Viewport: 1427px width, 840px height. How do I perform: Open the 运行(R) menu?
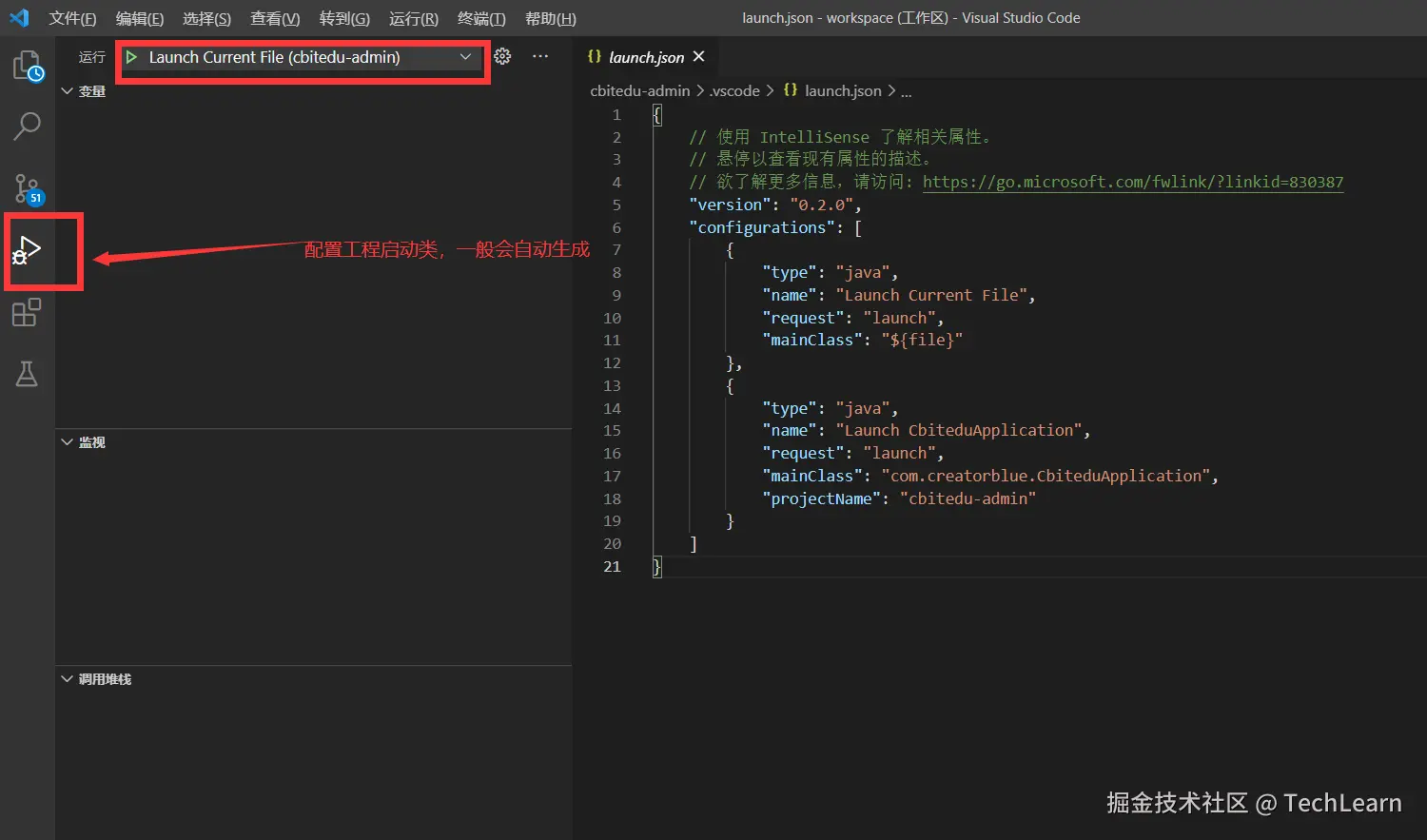414,18
